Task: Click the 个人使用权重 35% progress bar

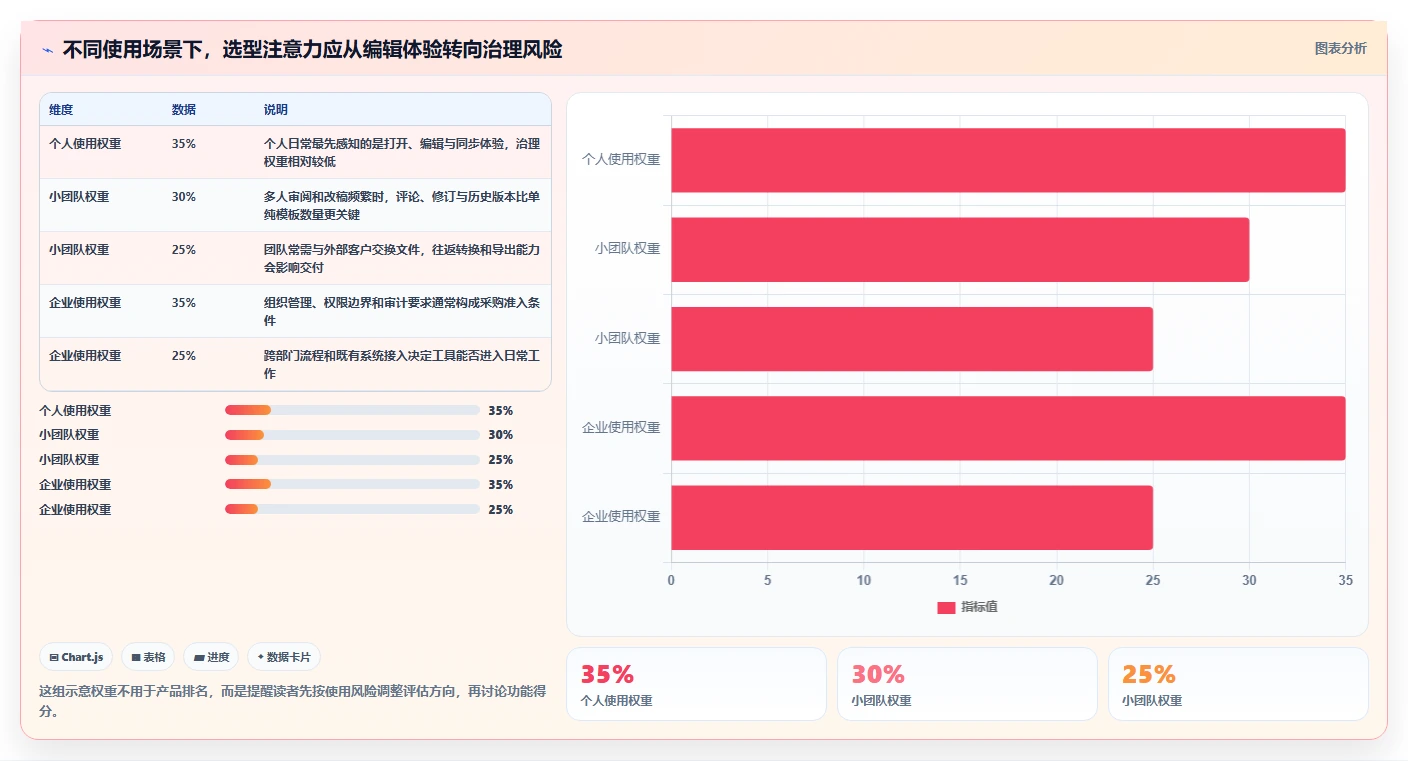Action: click(x=352, y=410)
